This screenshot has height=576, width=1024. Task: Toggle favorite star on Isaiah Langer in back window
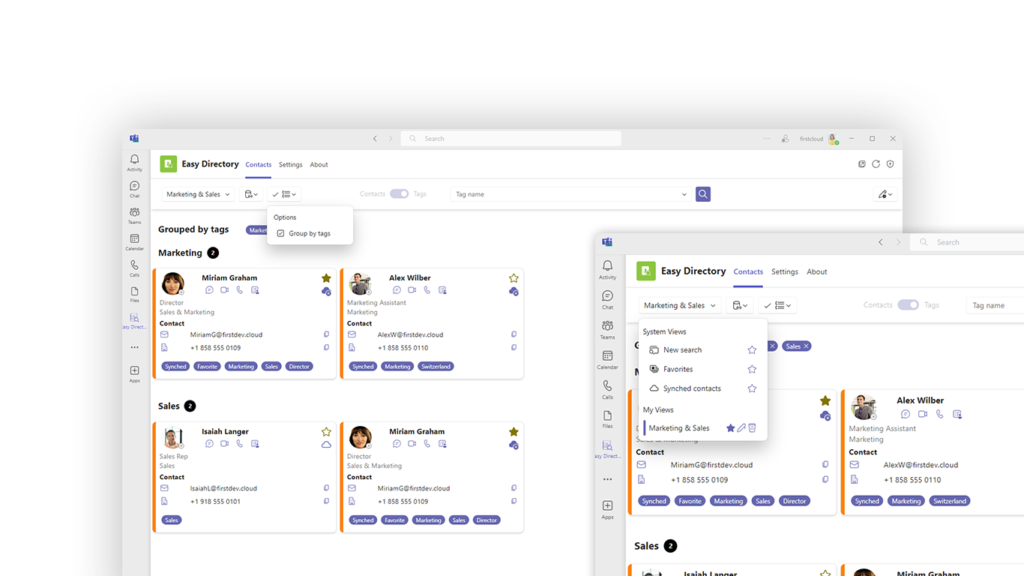[326, 432]
